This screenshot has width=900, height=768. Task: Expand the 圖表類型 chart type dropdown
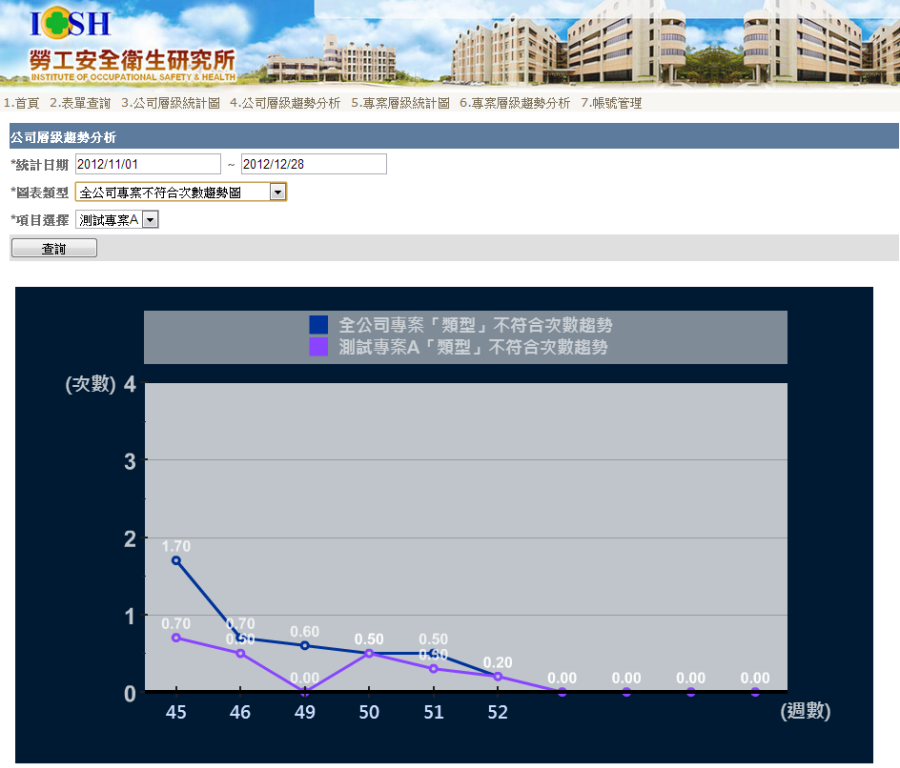point(278,192)
